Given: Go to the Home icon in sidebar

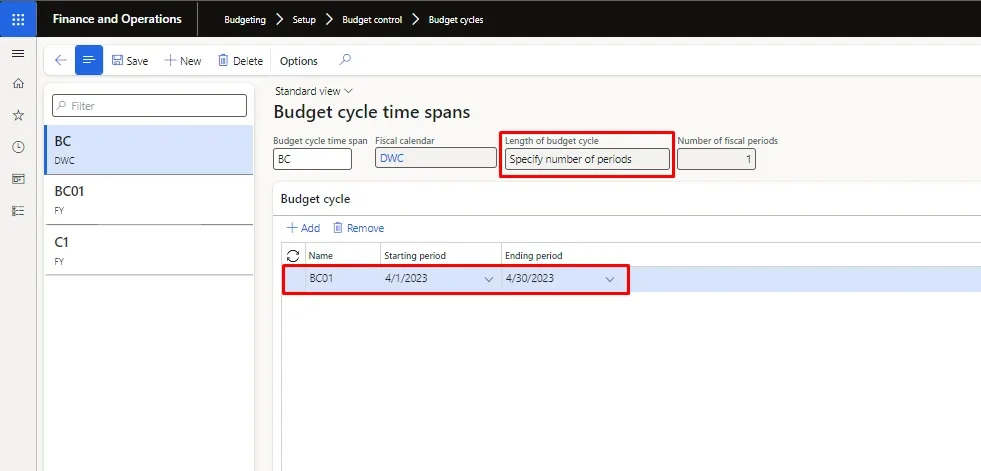Looking at the screenshot, I should tap(18, 83).
